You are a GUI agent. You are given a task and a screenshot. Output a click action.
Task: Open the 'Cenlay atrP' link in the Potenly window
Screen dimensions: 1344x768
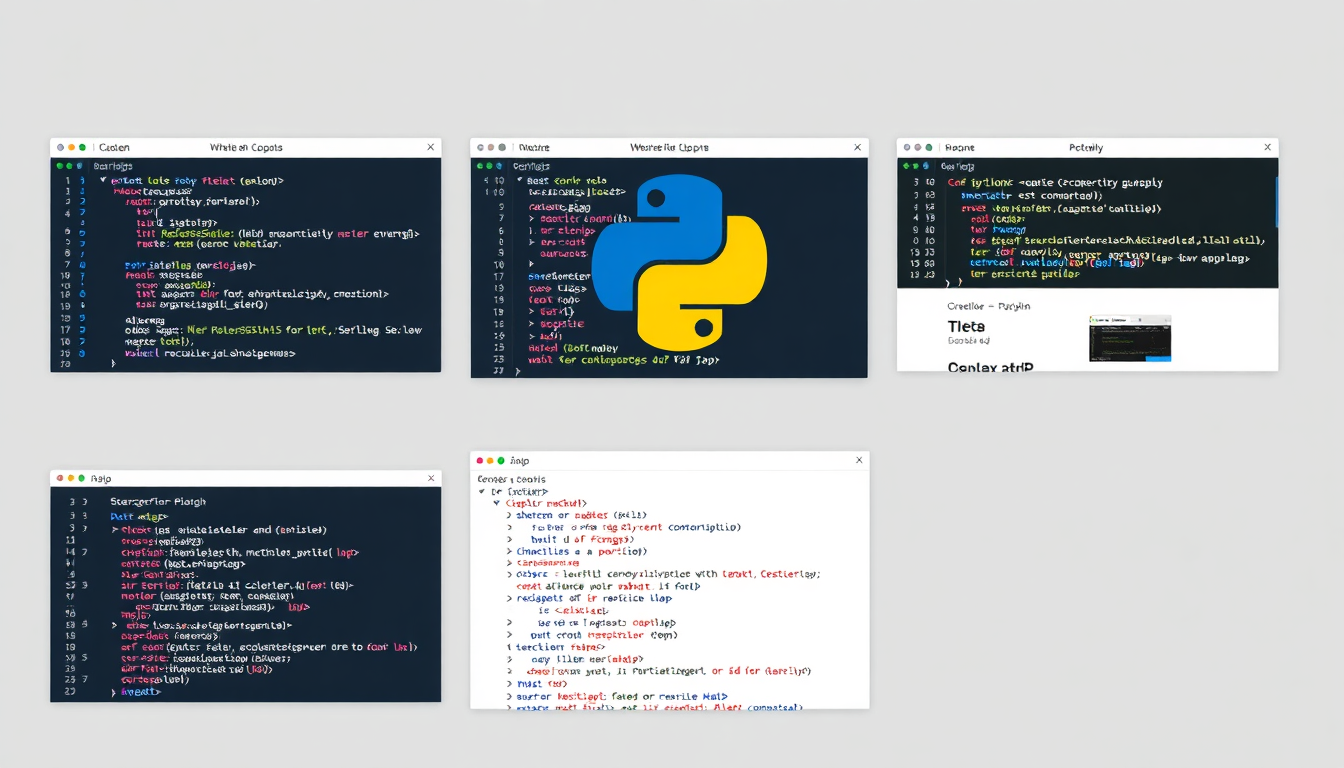990,368
